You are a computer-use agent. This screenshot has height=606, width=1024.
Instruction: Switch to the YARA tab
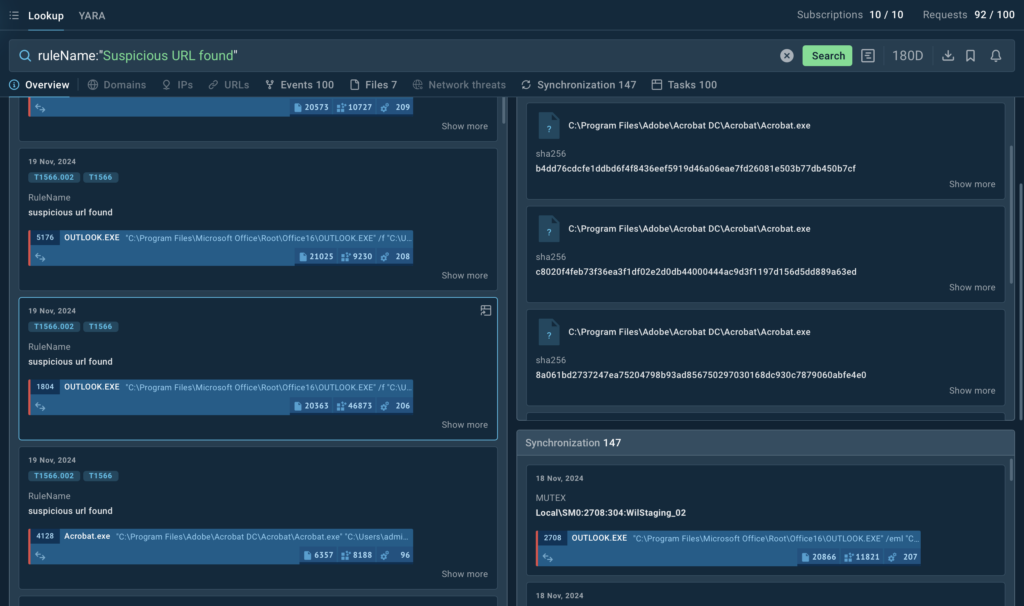[91, 16]
